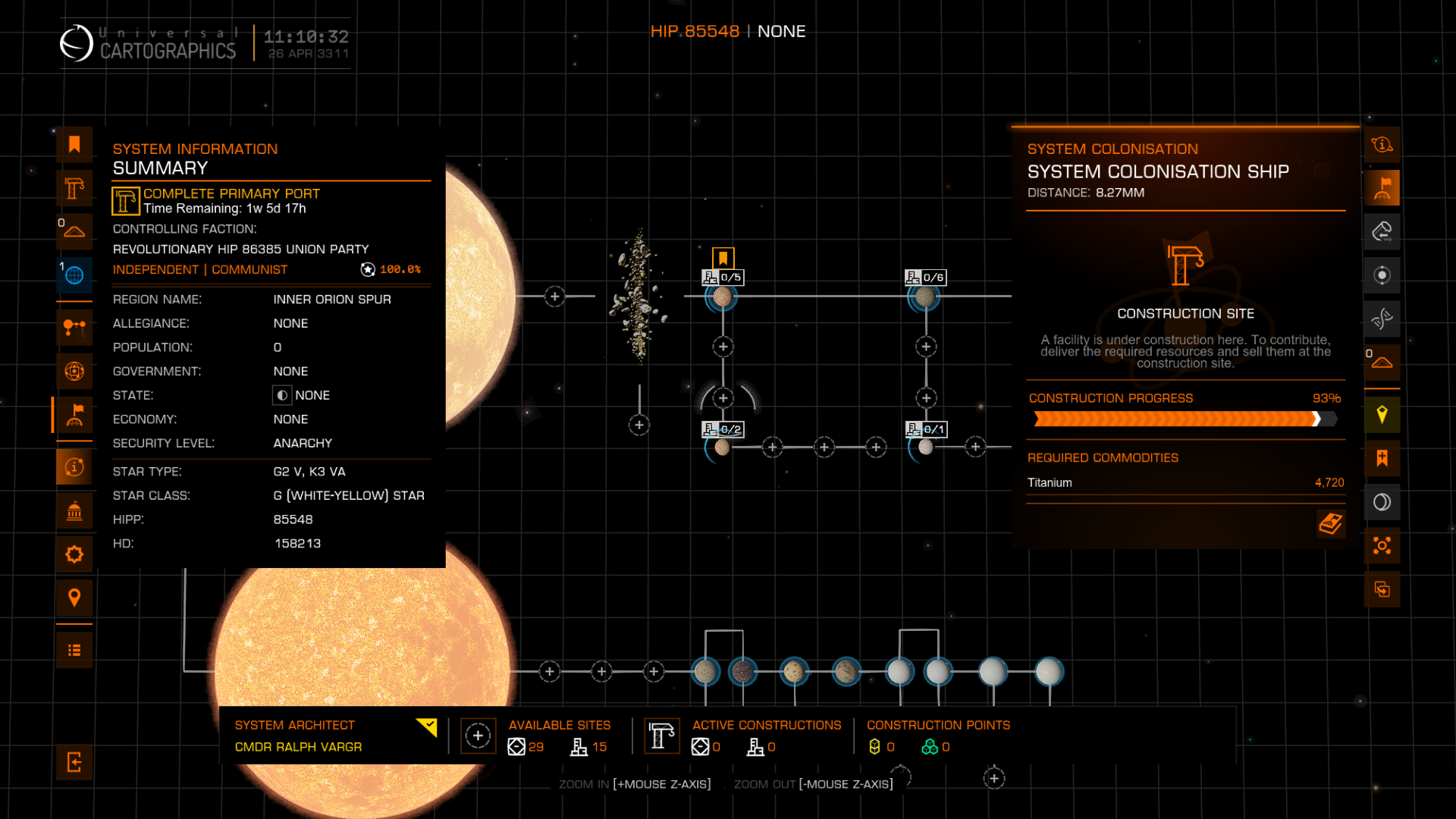Select plus slot right of the 0/1 moon

pyautogui.click(x=976, y=447)
